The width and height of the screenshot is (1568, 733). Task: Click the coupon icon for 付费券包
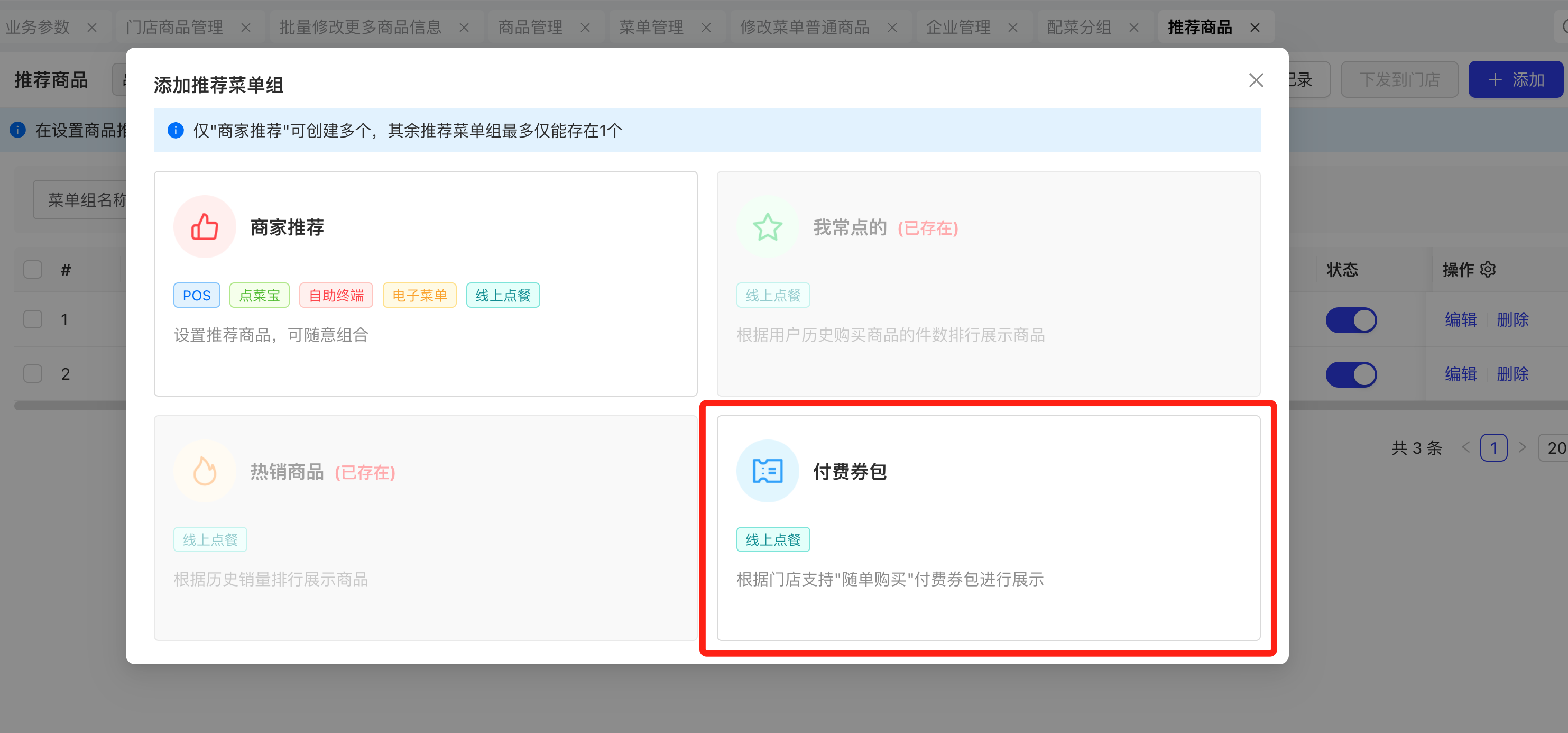(767, 471)
